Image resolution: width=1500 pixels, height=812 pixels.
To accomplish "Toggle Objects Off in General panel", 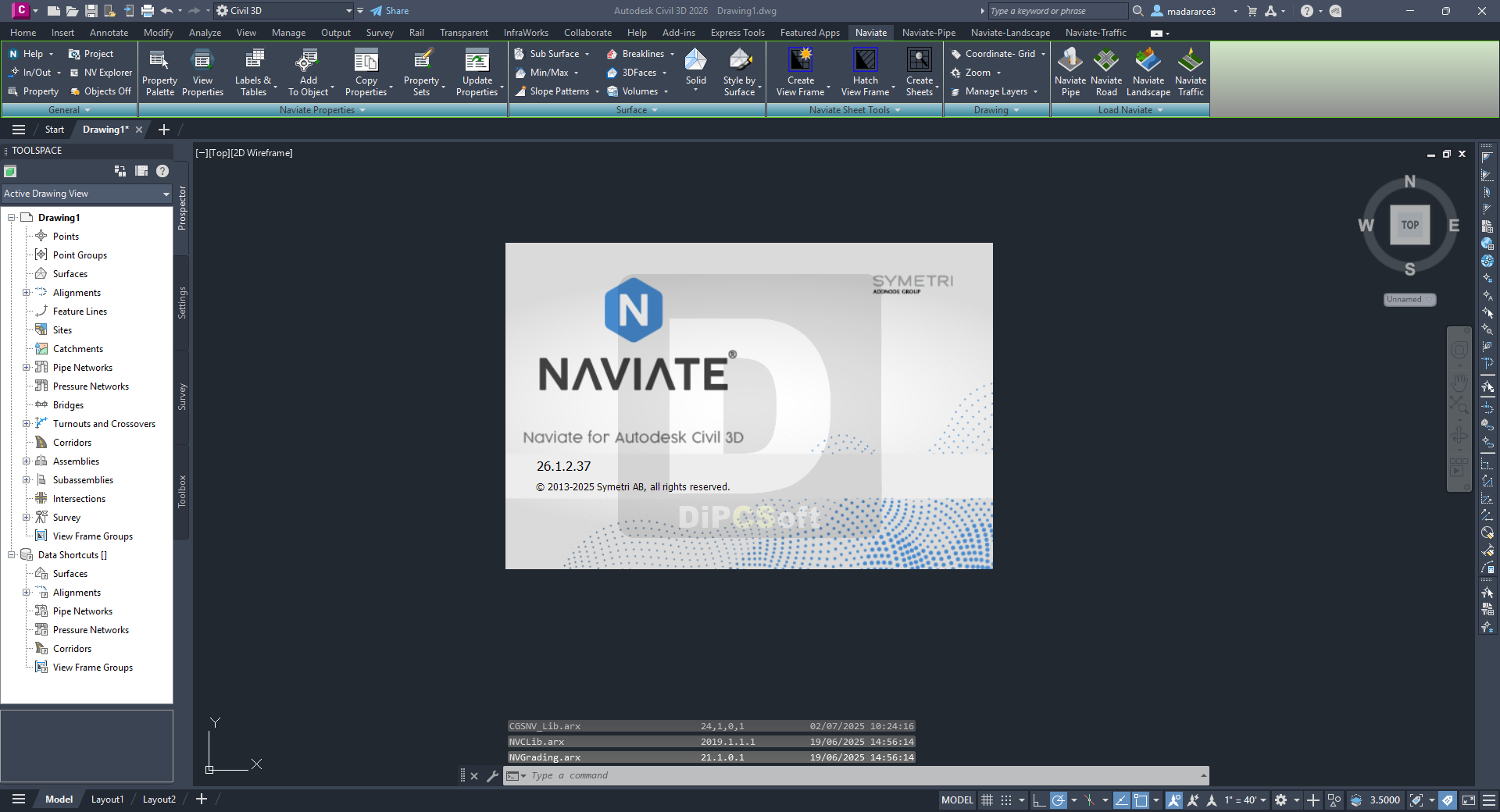I will [x=101, y=91].
